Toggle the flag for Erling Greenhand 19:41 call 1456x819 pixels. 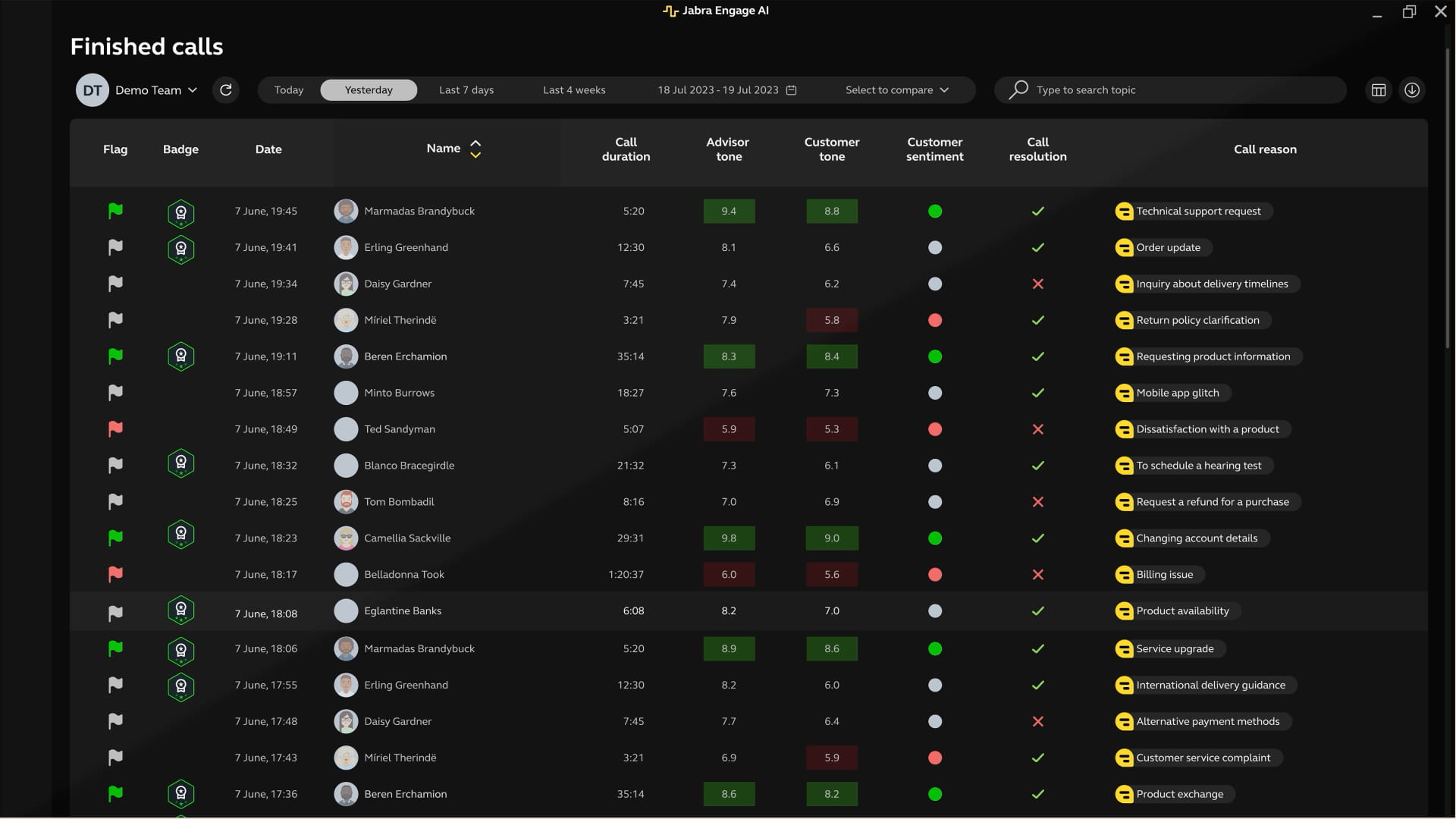coord(115,247)
